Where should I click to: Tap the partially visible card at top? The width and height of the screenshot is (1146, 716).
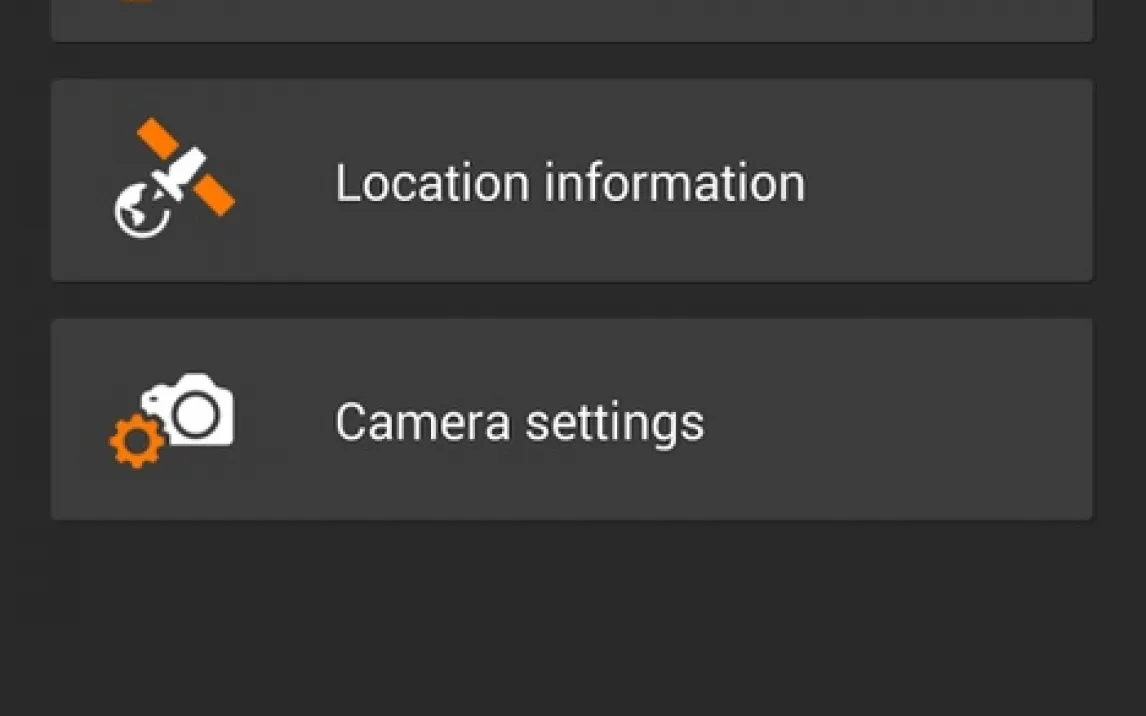(x=571, y=18)
